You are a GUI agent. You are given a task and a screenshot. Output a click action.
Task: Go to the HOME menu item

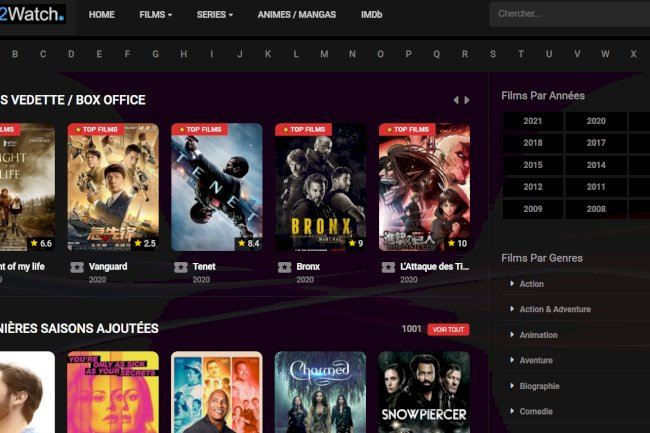(102, 15)
